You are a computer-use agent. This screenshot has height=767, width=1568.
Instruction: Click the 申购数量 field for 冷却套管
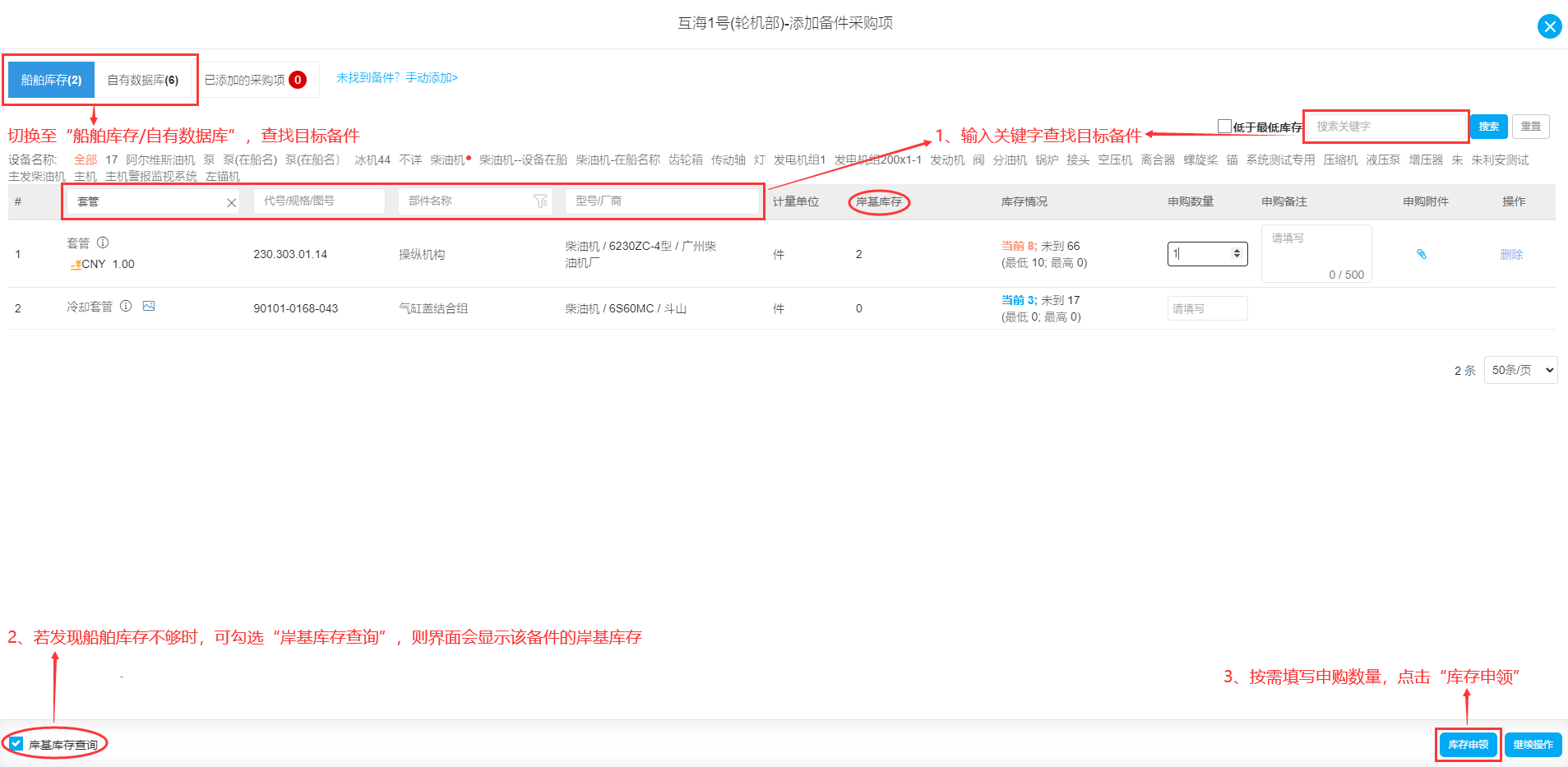tap(1207, 308)
